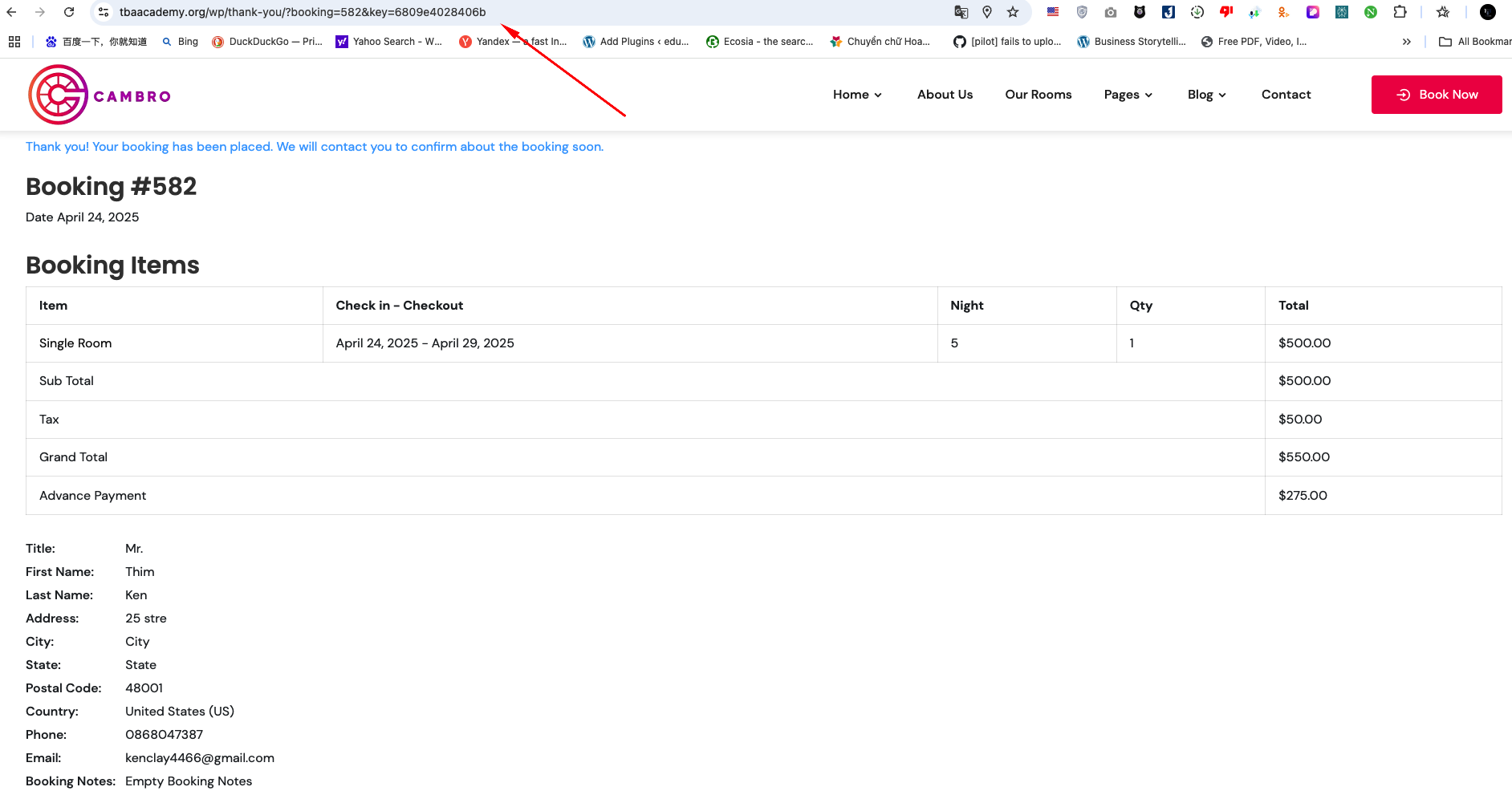Open site information icon in address bar
This screenshot has width=1512, height=795.
[x=104, y=12]
